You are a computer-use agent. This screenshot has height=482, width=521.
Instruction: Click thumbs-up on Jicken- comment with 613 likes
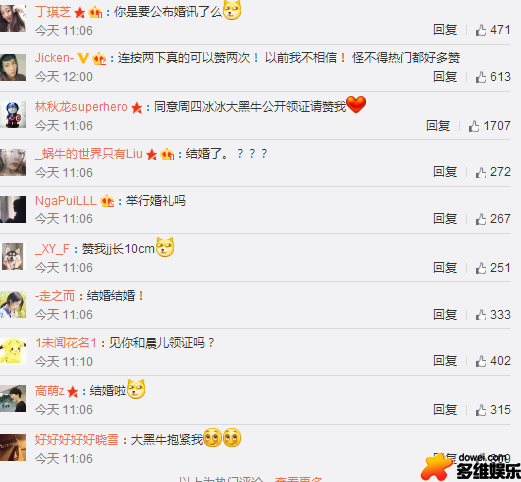tap(481, 77)
